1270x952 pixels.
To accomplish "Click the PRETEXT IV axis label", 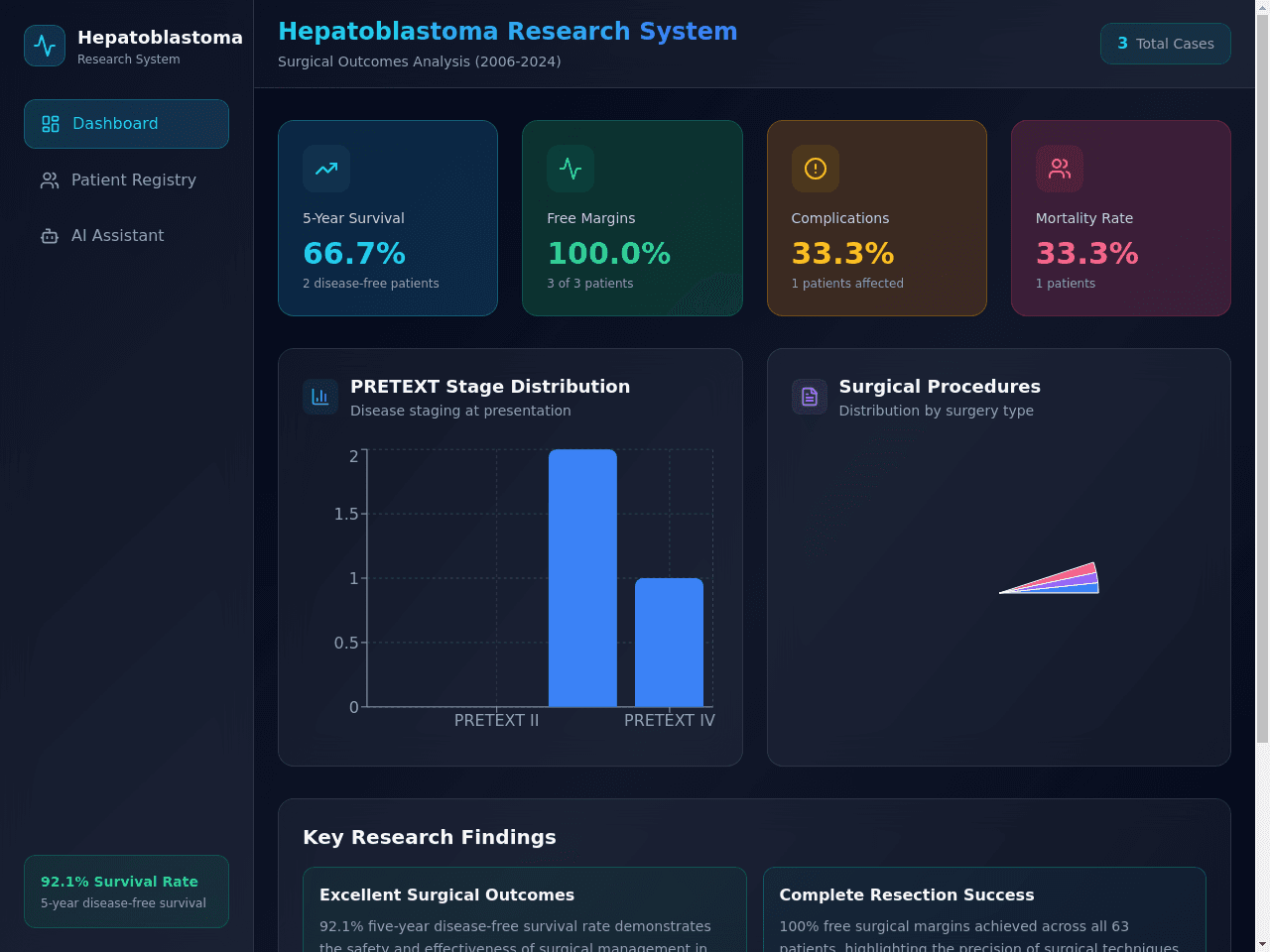I will [x=669, y=721].
